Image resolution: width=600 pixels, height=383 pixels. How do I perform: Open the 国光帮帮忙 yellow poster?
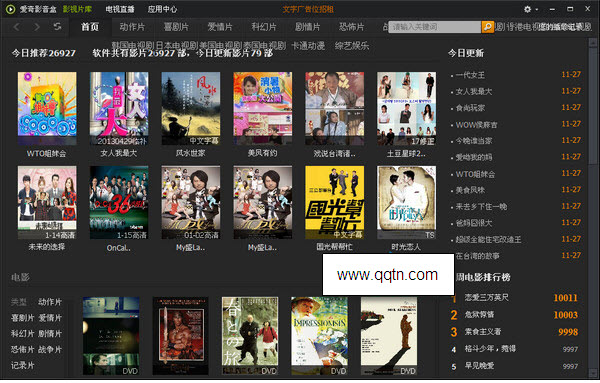334,202
